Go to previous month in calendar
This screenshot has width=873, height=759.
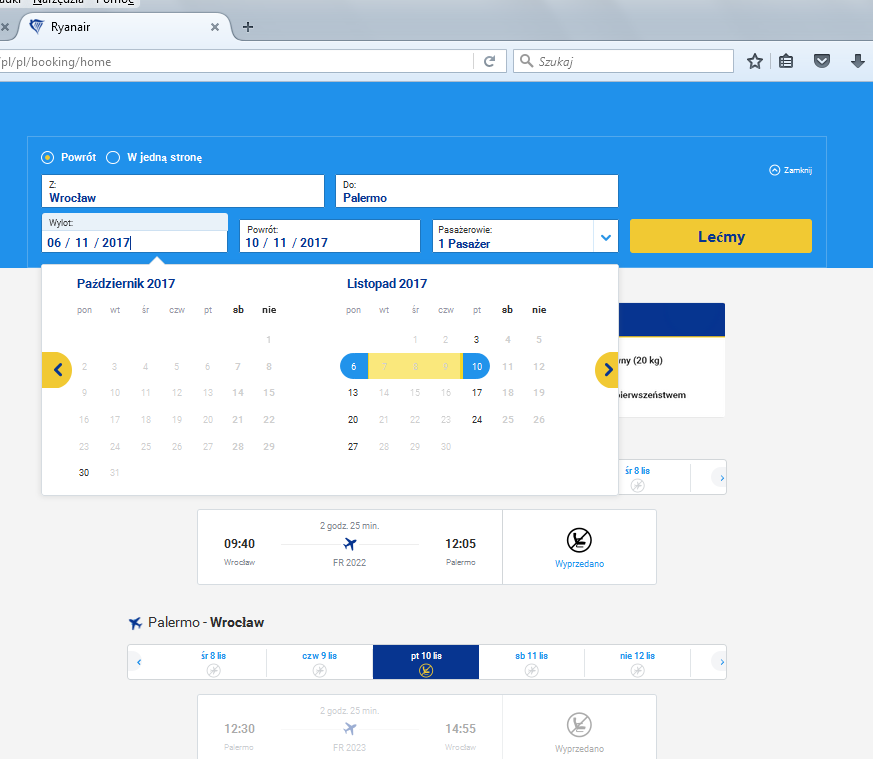point(57,370)
